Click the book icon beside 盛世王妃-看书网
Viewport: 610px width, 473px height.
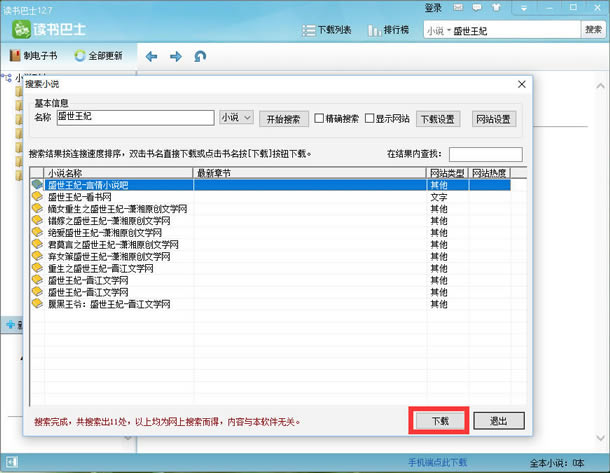tap(38, 197)
